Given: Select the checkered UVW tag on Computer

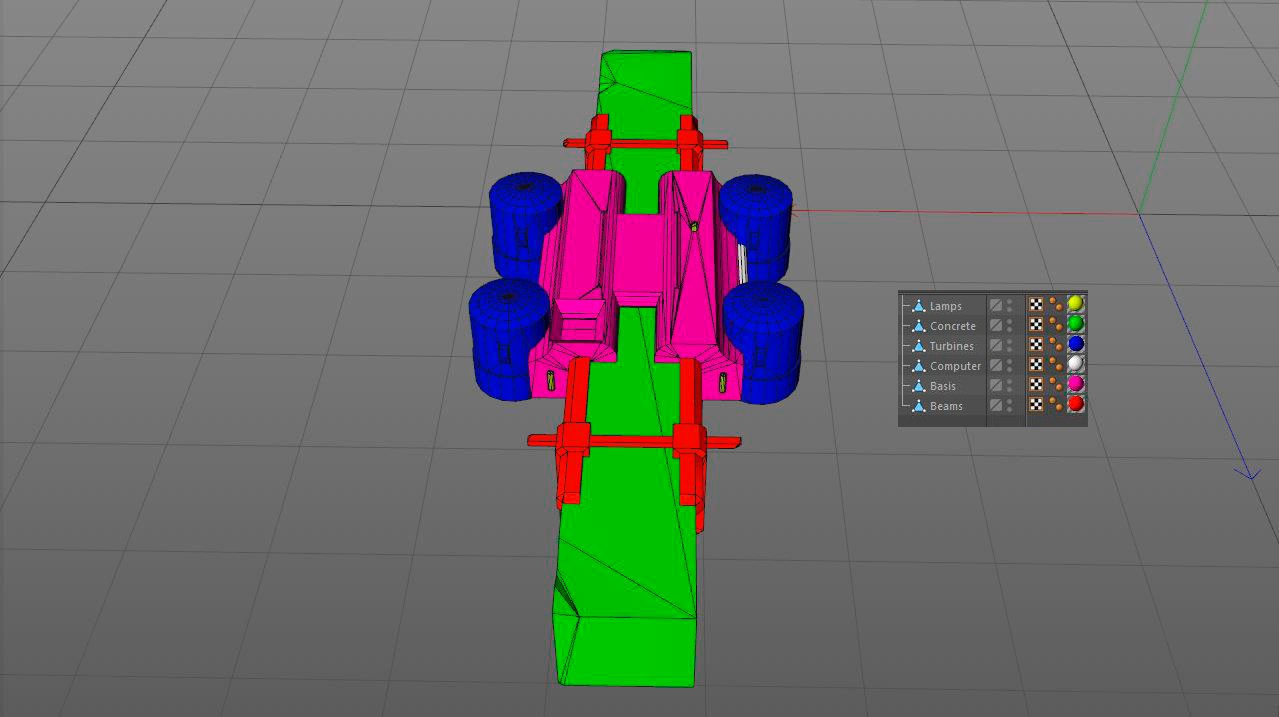Looking at the screenshot, I should pyautogui.click(x=1036, y=365).
